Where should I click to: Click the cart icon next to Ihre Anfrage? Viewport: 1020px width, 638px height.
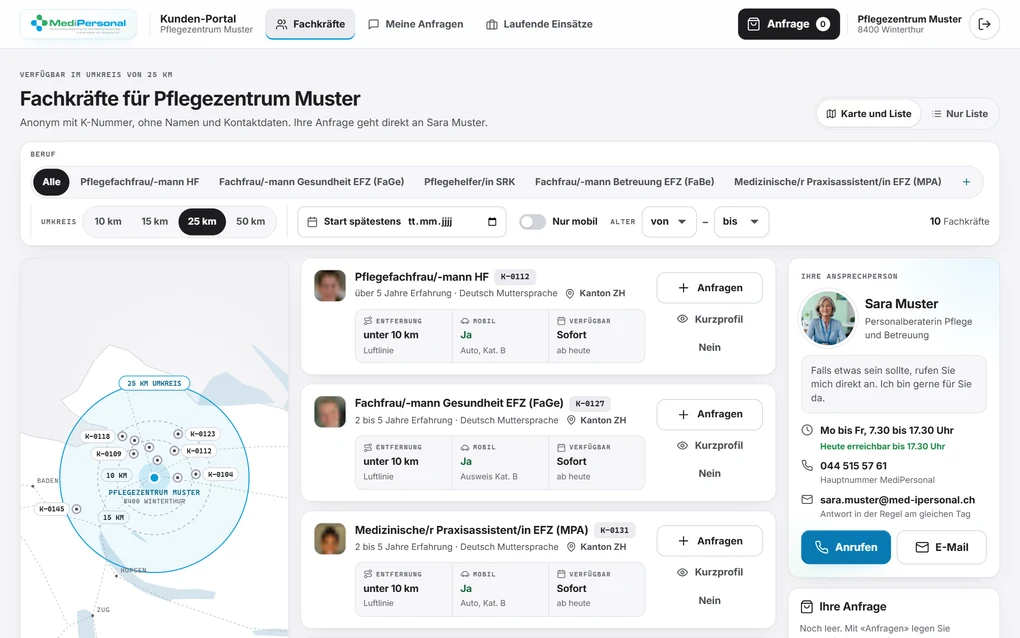tap(807, 607)
